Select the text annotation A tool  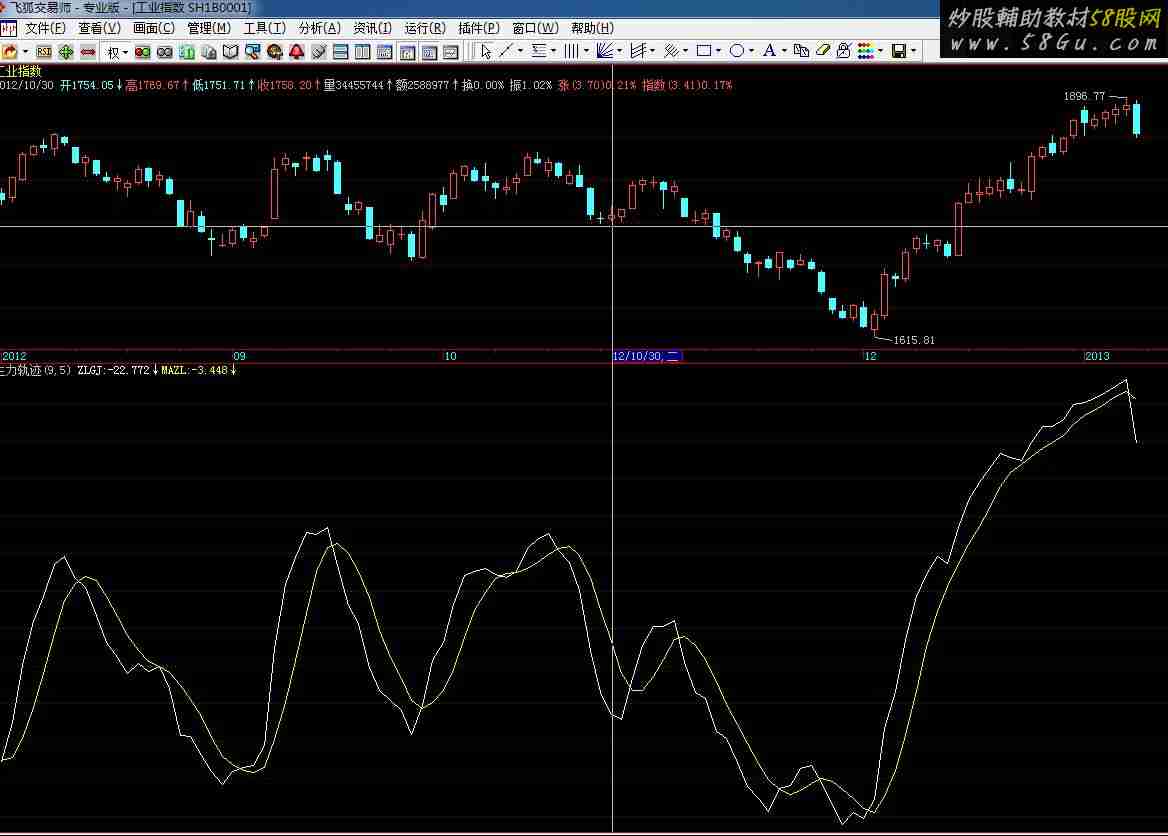pos(769,51)
